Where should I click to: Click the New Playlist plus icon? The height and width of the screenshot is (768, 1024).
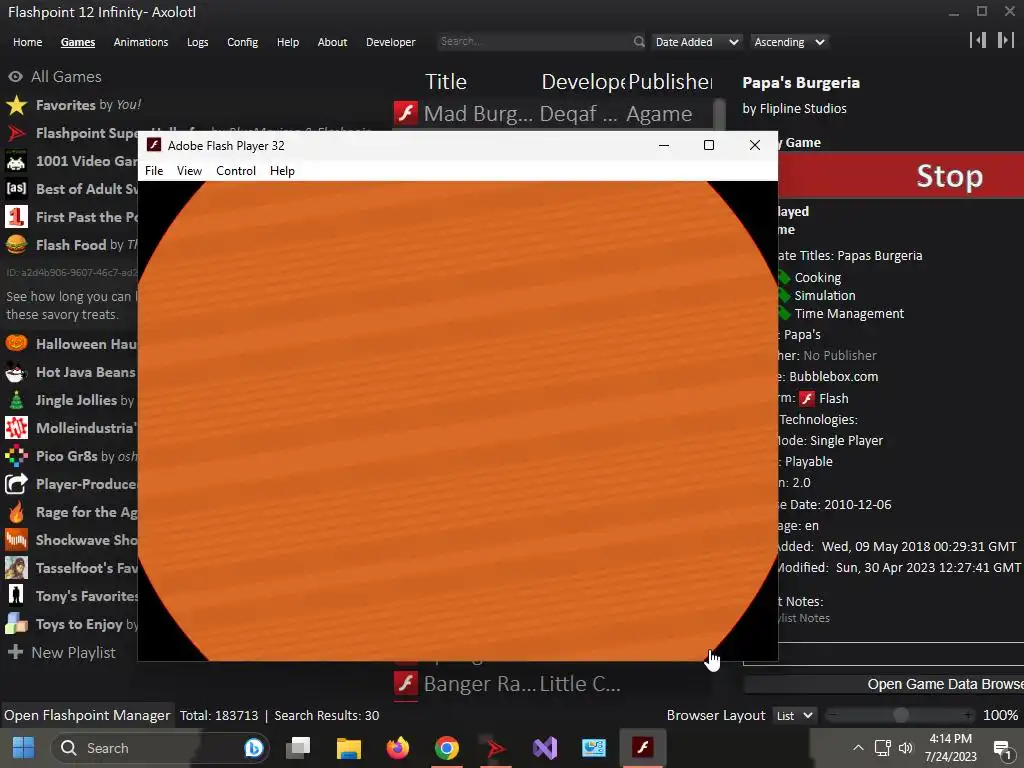15,652
